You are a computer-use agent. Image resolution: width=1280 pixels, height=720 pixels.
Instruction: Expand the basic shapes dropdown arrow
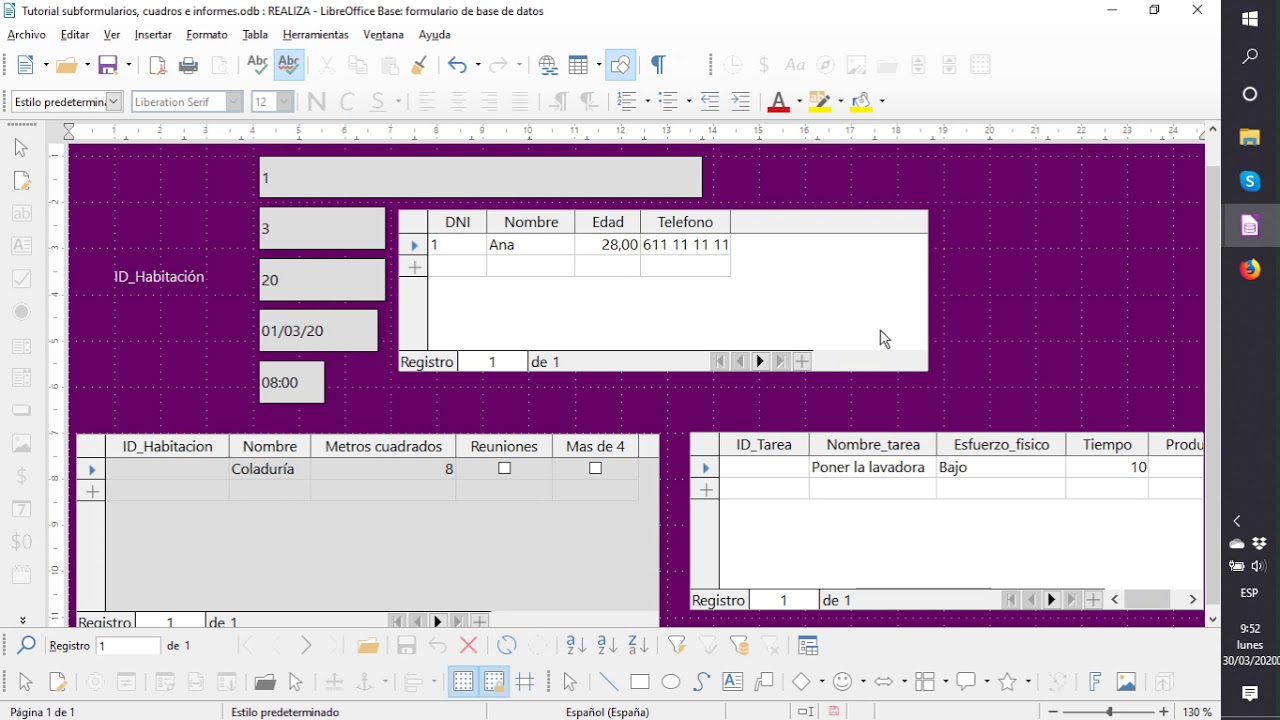(821, 682)
